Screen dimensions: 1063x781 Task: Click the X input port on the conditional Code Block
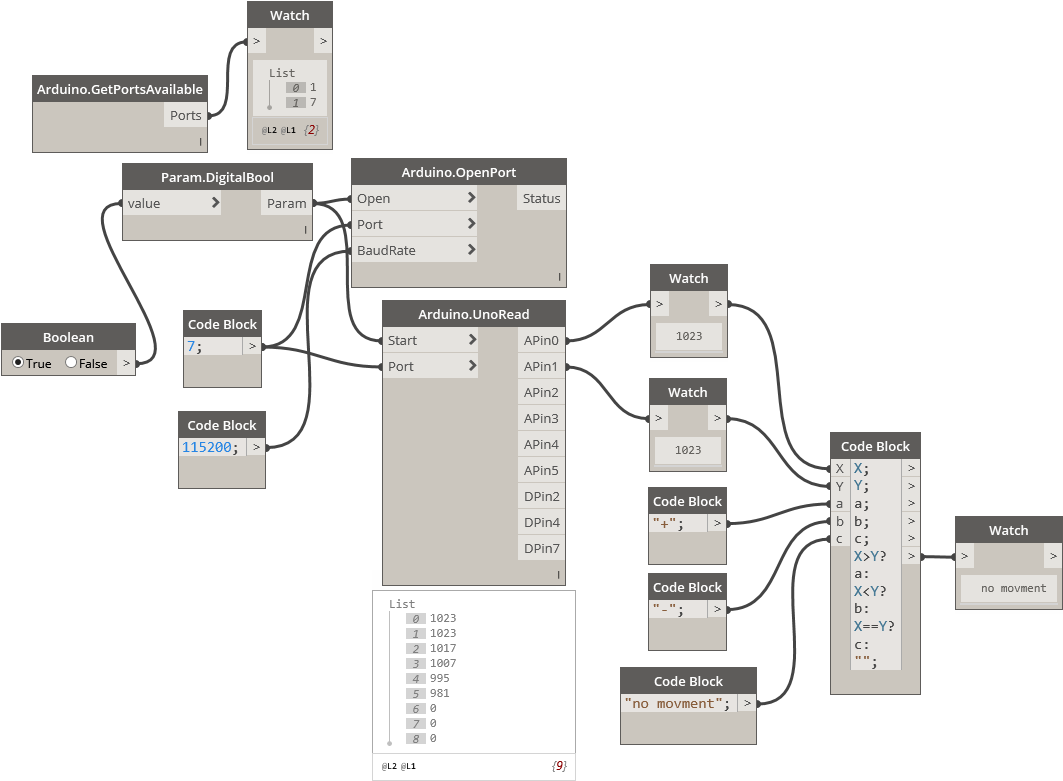tap(839, 468)
